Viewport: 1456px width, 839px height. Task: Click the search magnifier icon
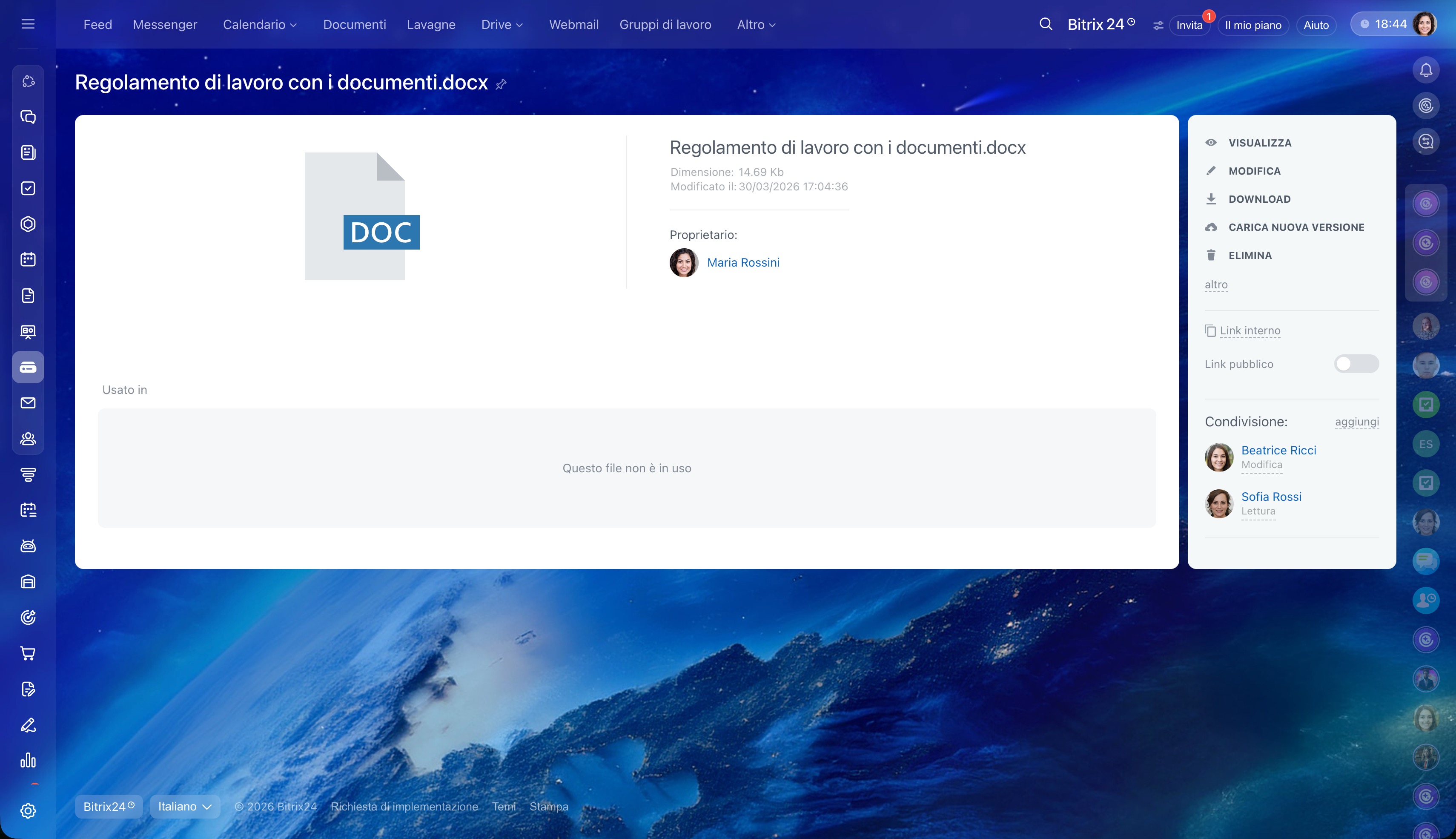click(1045, 24)
